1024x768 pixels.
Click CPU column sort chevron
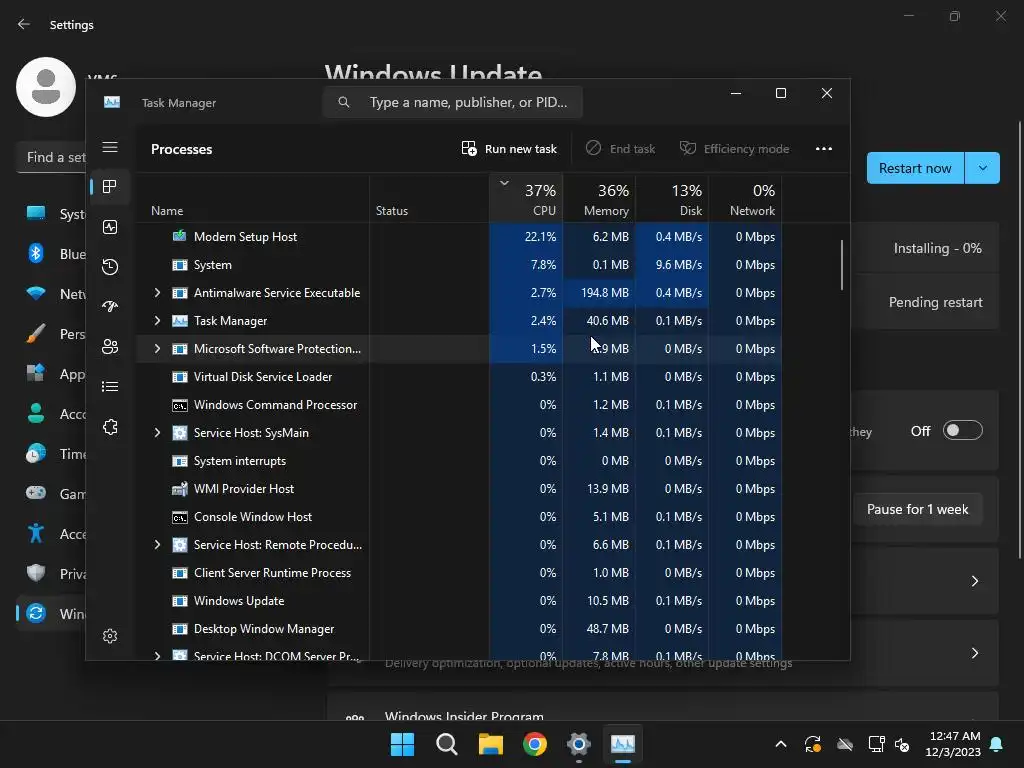[x=504, y=184]
